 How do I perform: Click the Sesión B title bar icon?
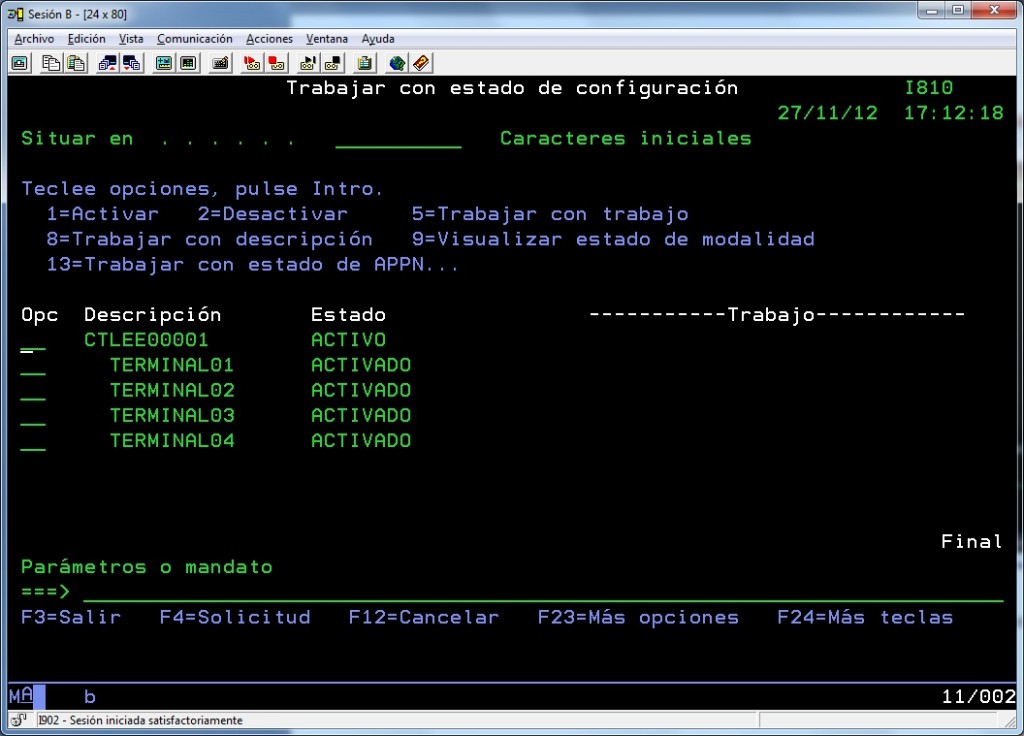(x=16, y=14)
